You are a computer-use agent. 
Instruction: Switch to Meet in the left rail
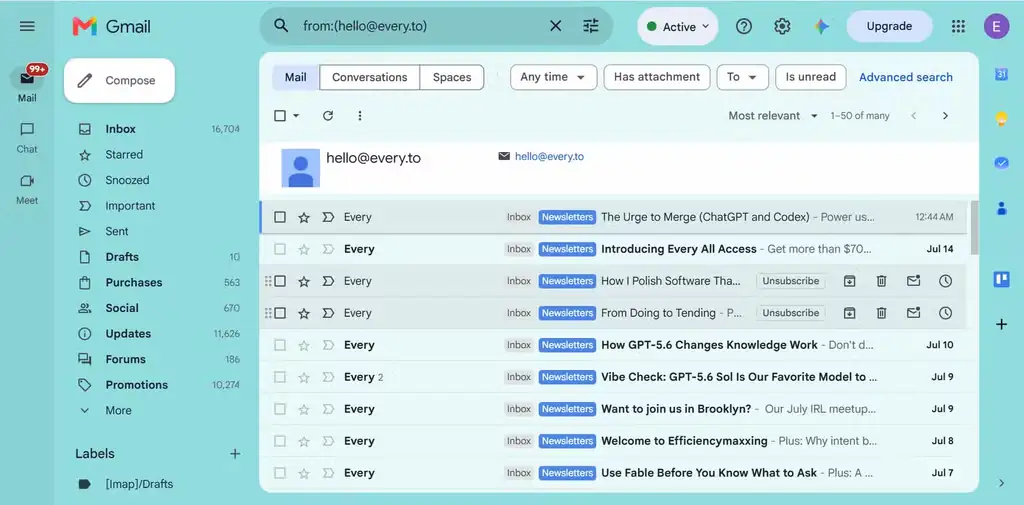(x=27, y=189)
